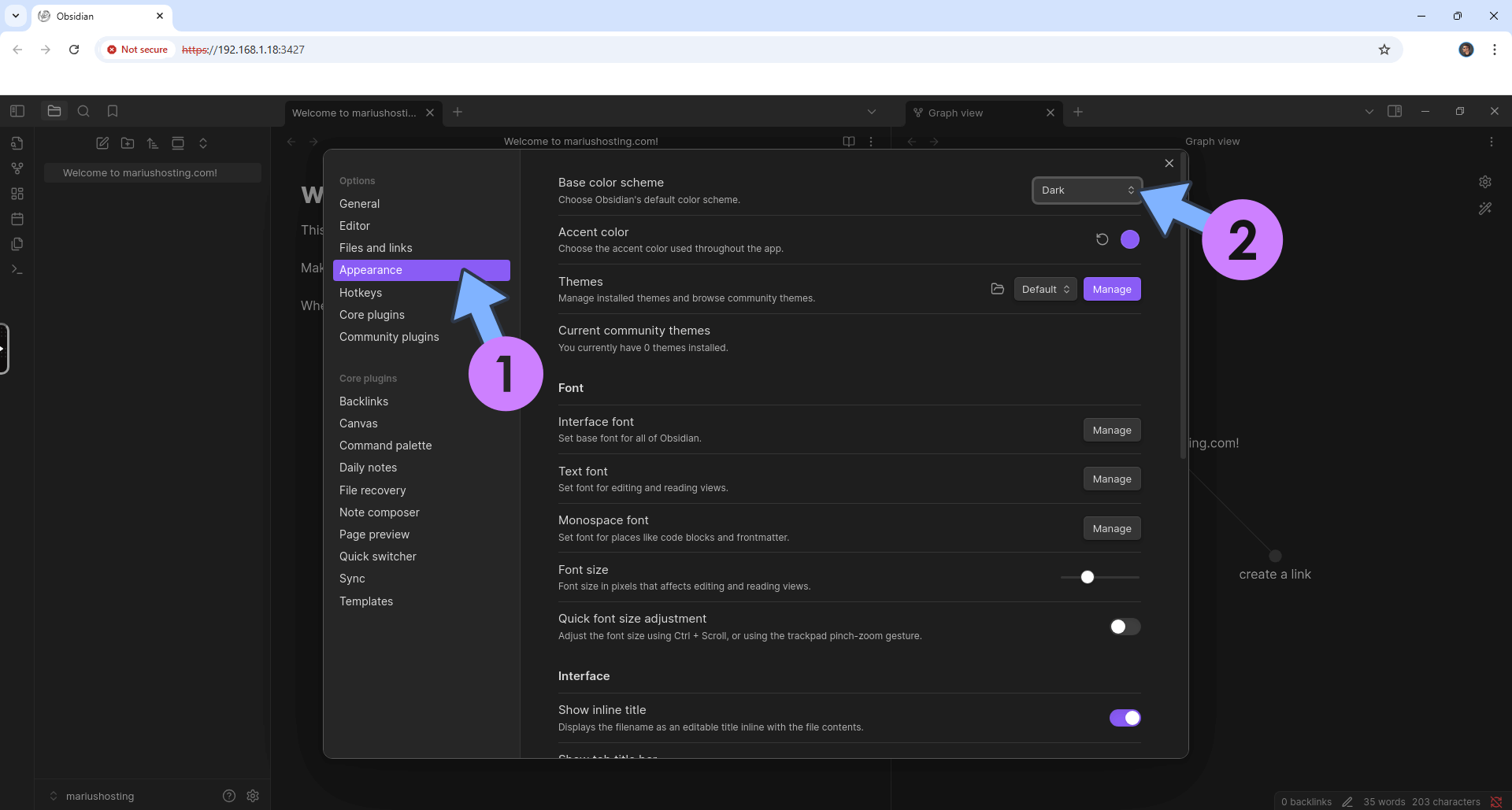Toggle the left sidebar collapse icon
Screen dimensions: 1512x810
tap(17, 111)
